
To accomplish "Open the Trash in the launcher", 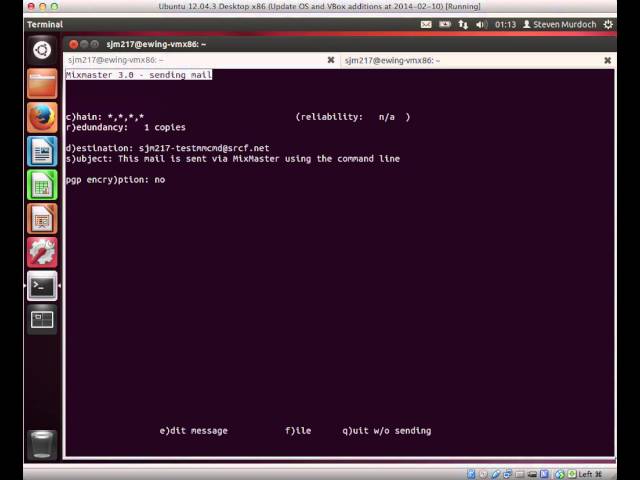I will click(x=42, y=444).
